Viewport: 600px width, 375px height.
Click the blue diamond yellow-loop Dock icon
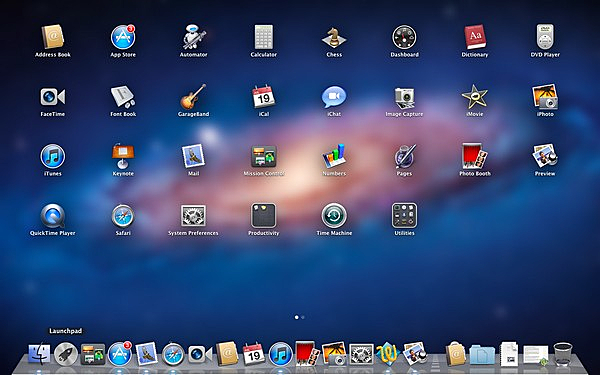click(x=388, y=354)
